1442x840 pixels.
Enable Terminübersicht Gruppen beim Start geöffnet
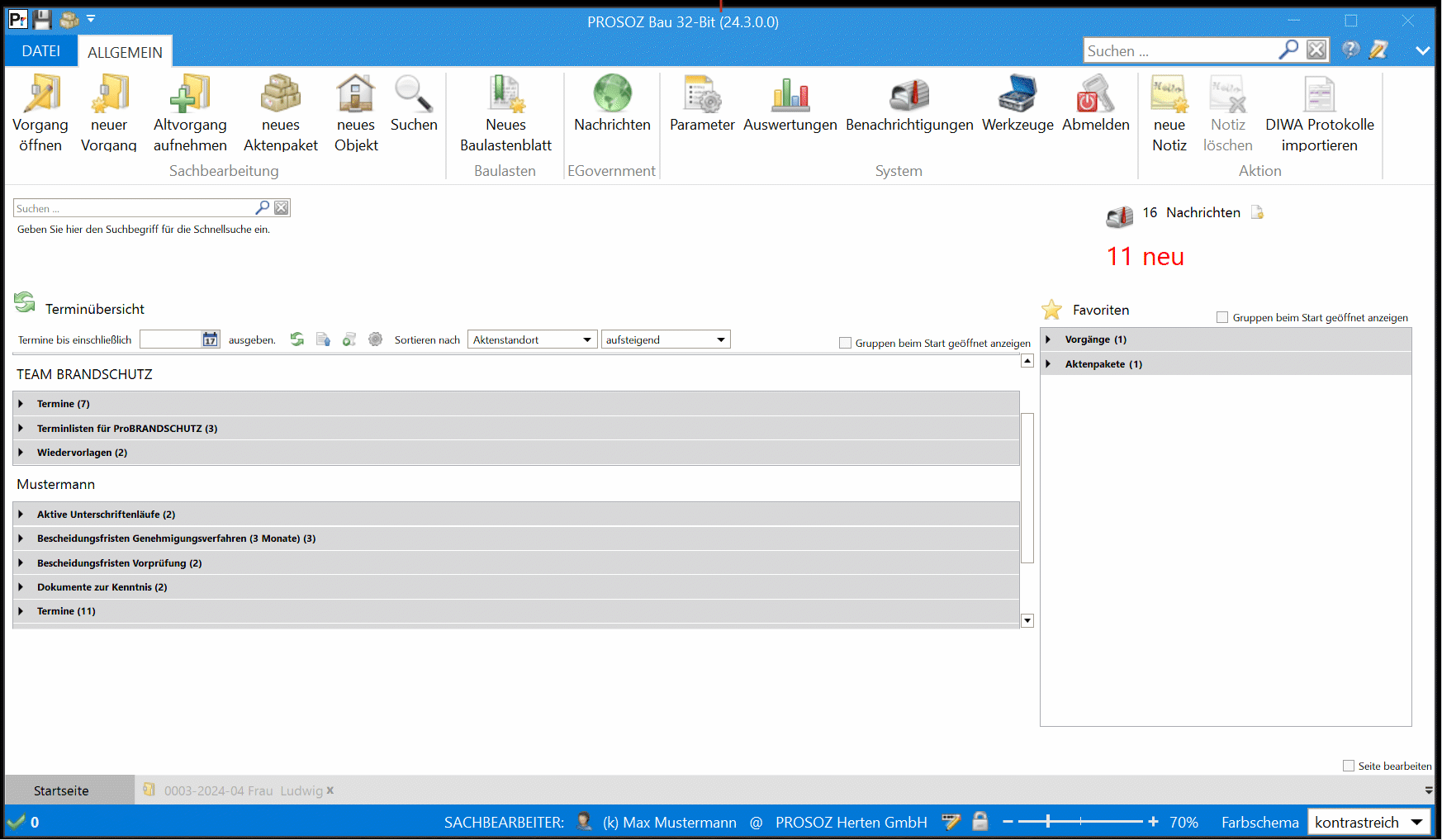pyautogui.click(x=845, y=343)
